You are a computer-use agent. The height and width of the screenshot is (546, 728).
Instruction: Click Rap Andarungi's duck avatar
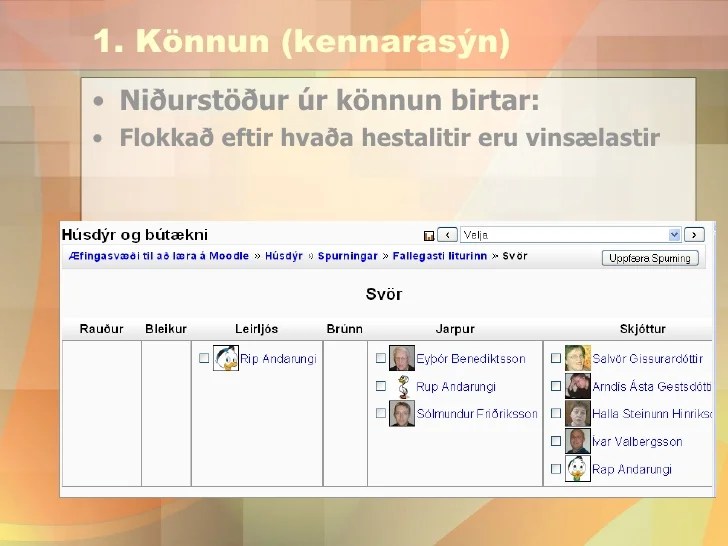click(578, 468)
